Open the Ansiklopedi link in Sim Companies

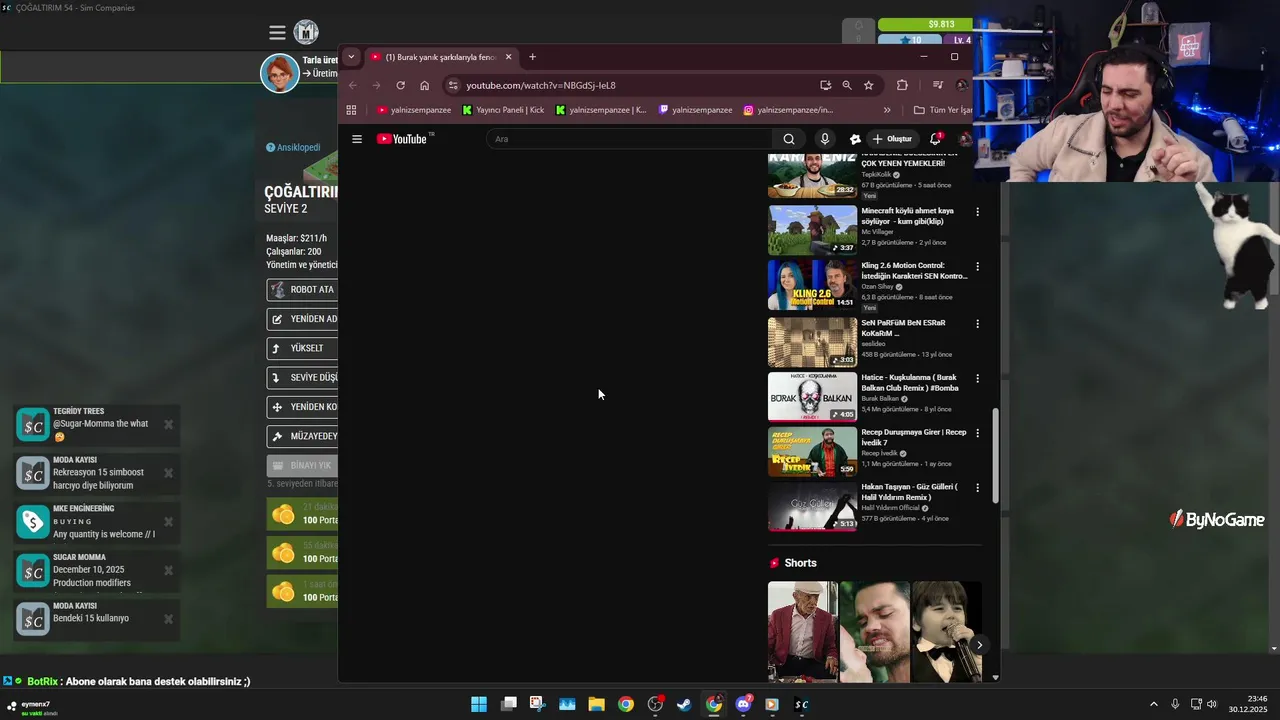(293, 147)
